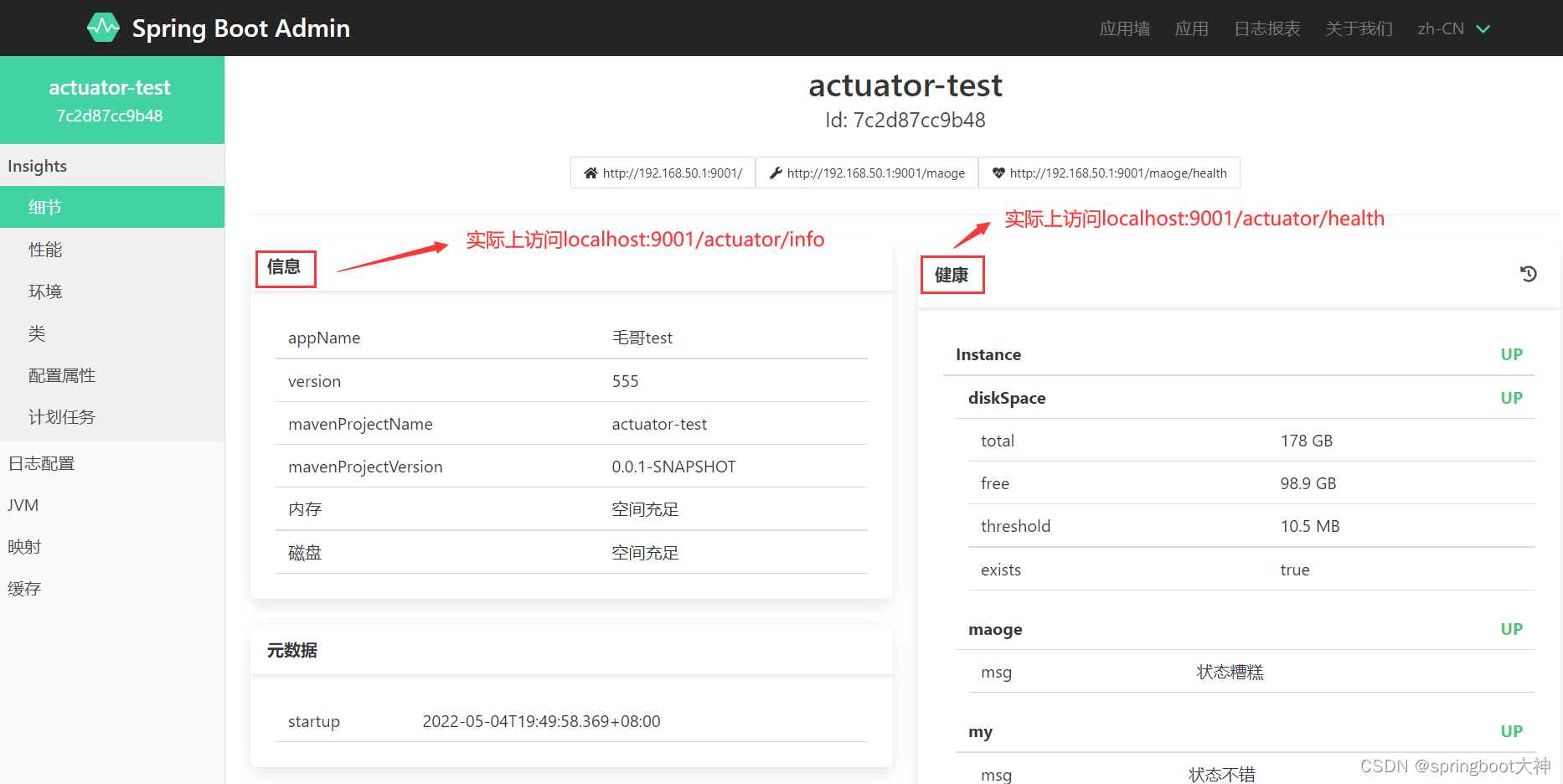Image resolution: width=1563 pixels, height=784 pixels.
Task: Click the 状态不错 message value
Action: (1222, 775)
